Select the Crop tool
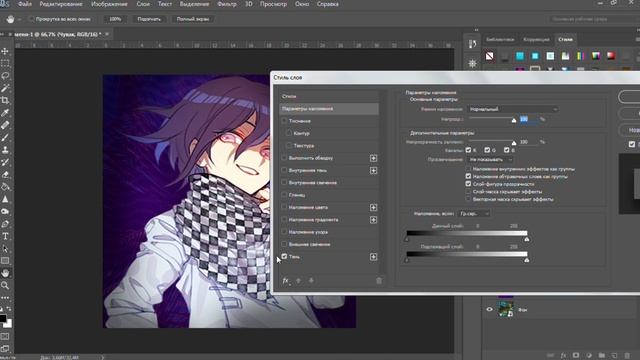This screenshot has height=360, width=640. pos(5,100)
